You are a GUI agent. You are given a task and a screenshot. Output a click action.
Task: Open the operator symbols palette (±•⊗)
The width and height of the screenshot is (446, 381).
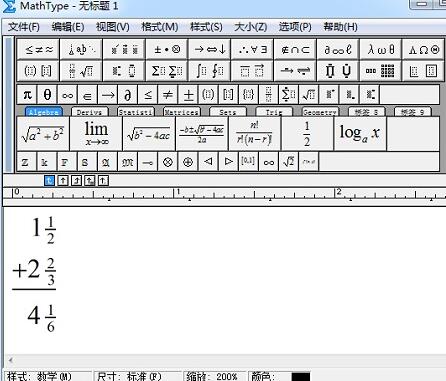click(167, 50)
